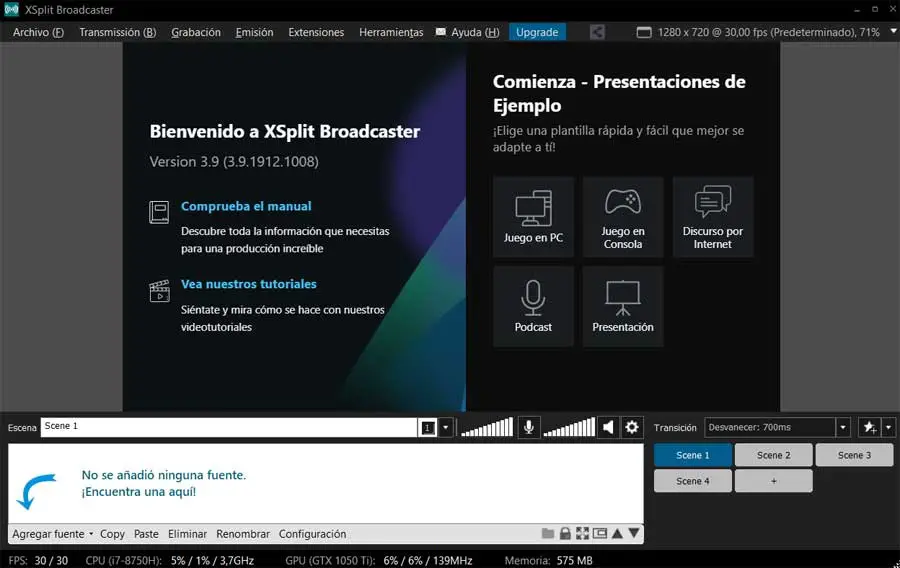Click the scene number 1 icon

pos(428,427)
